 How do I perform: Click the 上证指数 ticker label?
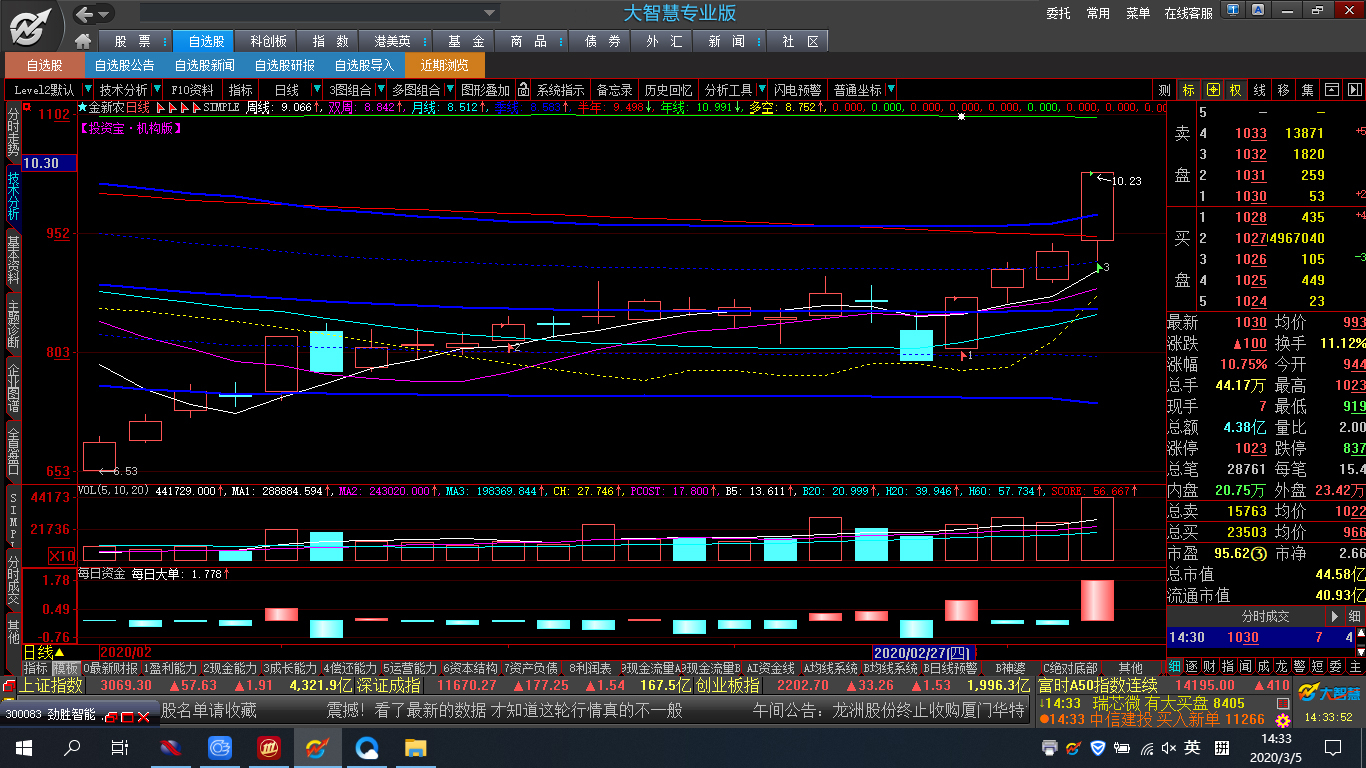[x=51, y=686]
